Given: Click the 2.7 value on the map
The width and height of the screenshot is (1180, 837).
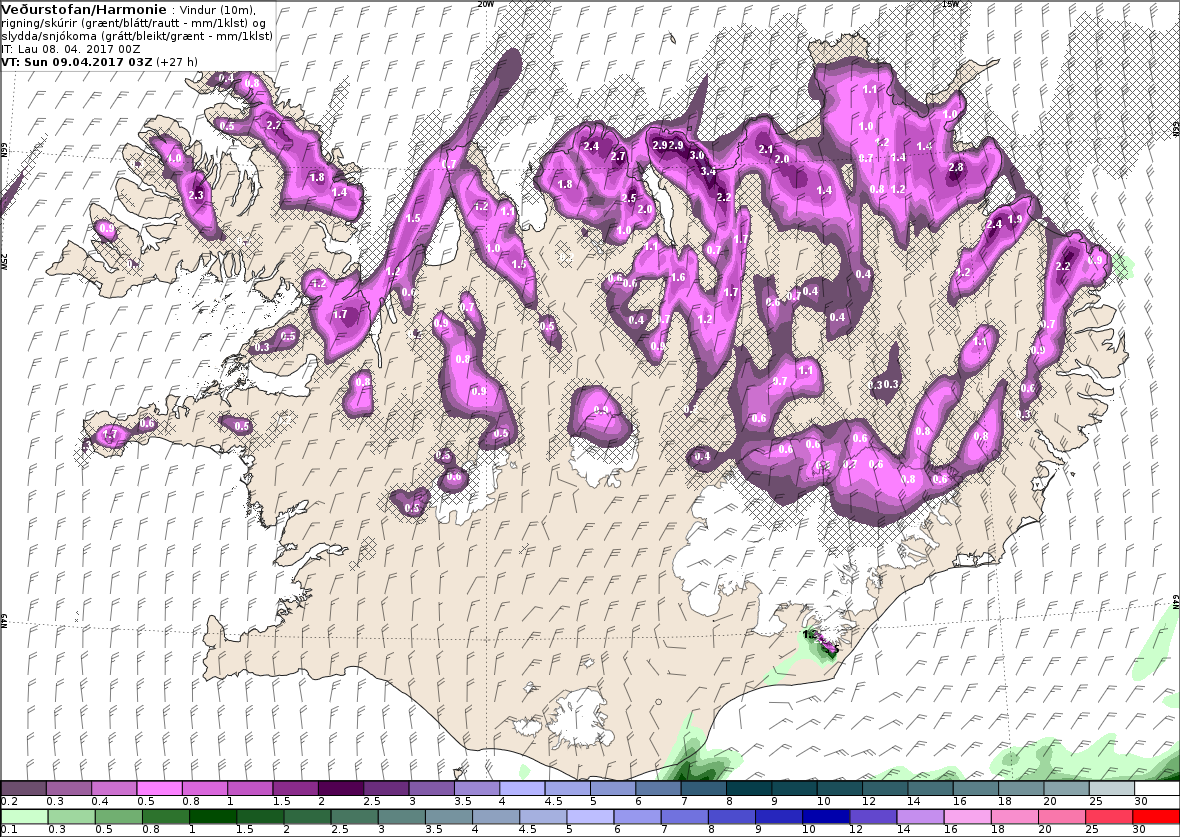Looking at the screenshot, I should click(618, 157).
